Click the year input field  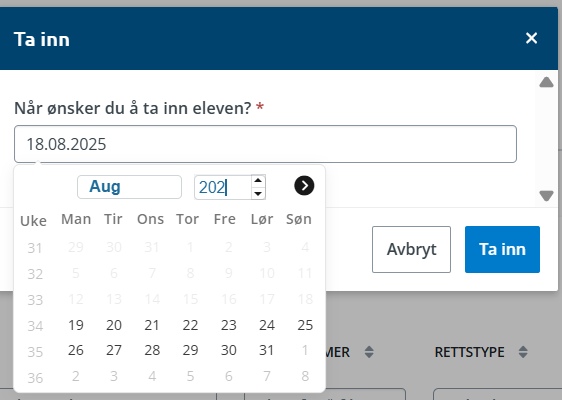click(x=223, y=187)
